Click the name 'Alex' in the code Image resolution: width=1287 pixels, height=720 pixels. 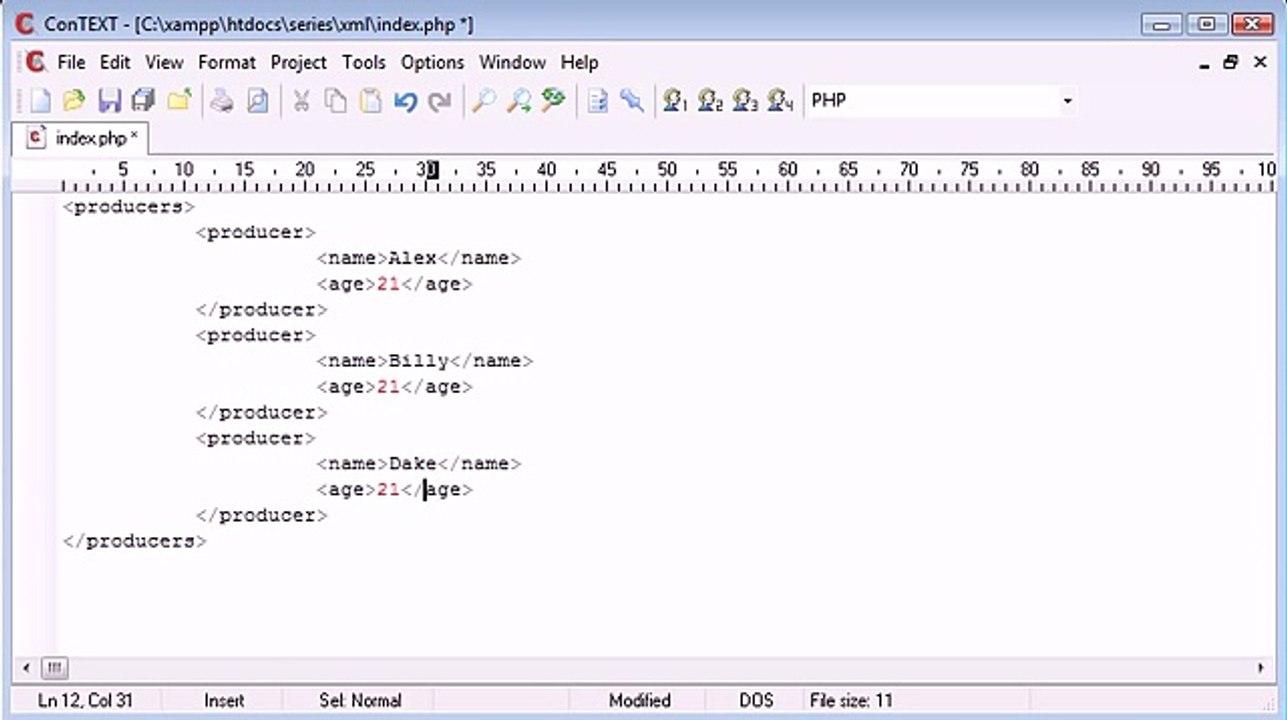pos(413,258)
